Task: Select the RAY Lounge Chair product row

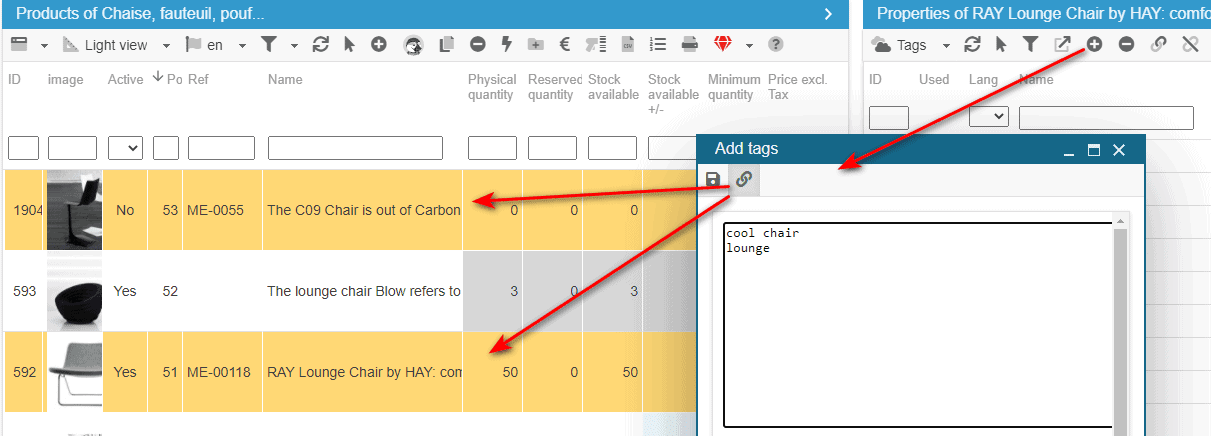Action: (x=364, y=372)
